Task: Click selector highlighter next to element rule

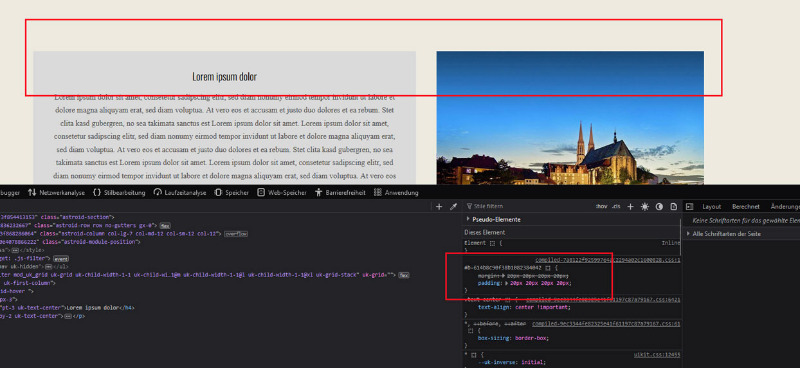Action: pyautogui.click(x=492, y=243)
